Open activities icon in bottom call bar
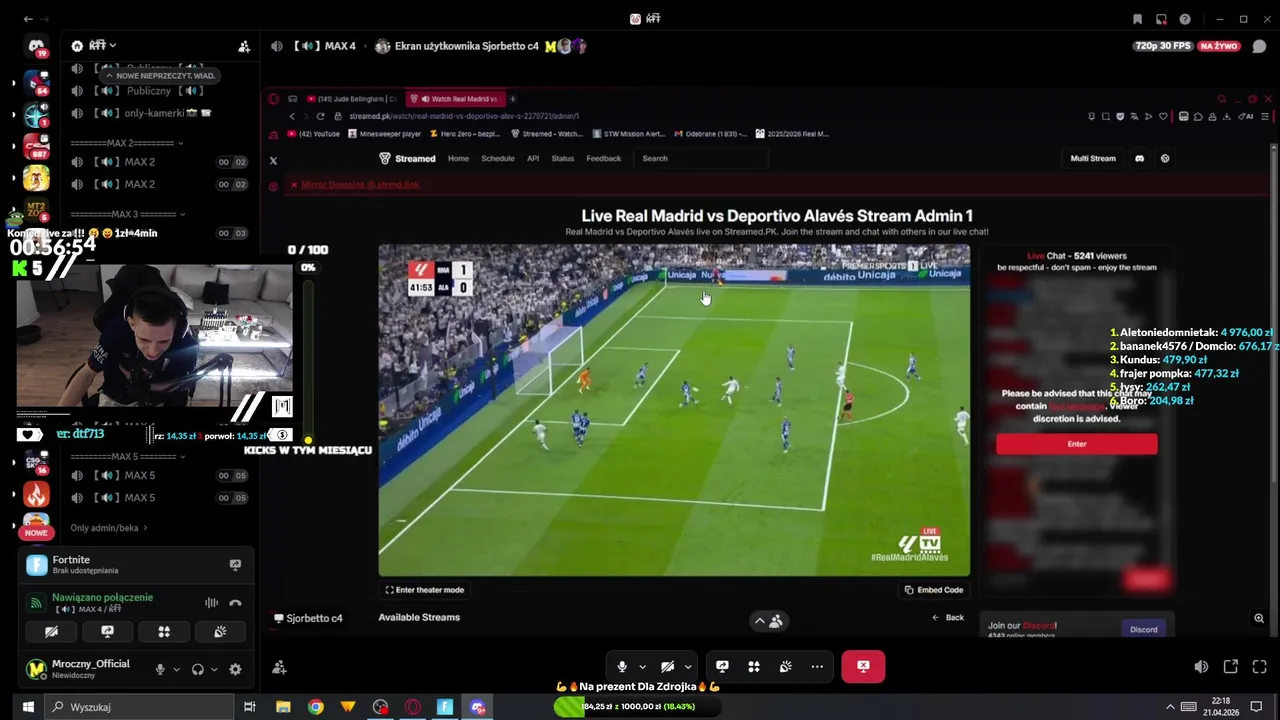 (x=754, y=667)
